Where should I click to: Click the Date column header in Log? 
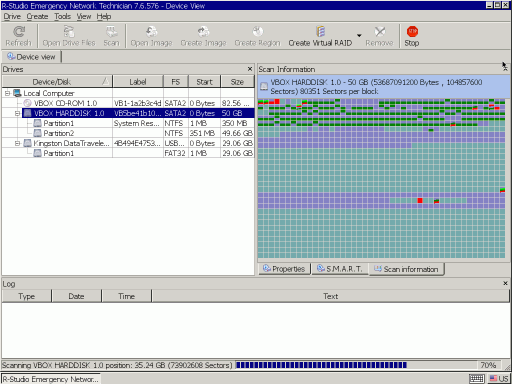click(x=76, y=296)
